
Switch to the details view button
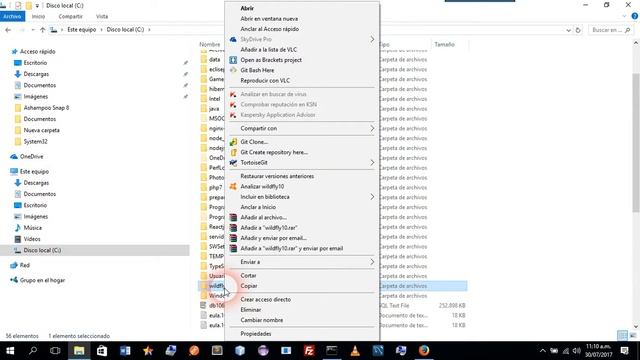tap(622, 336)
